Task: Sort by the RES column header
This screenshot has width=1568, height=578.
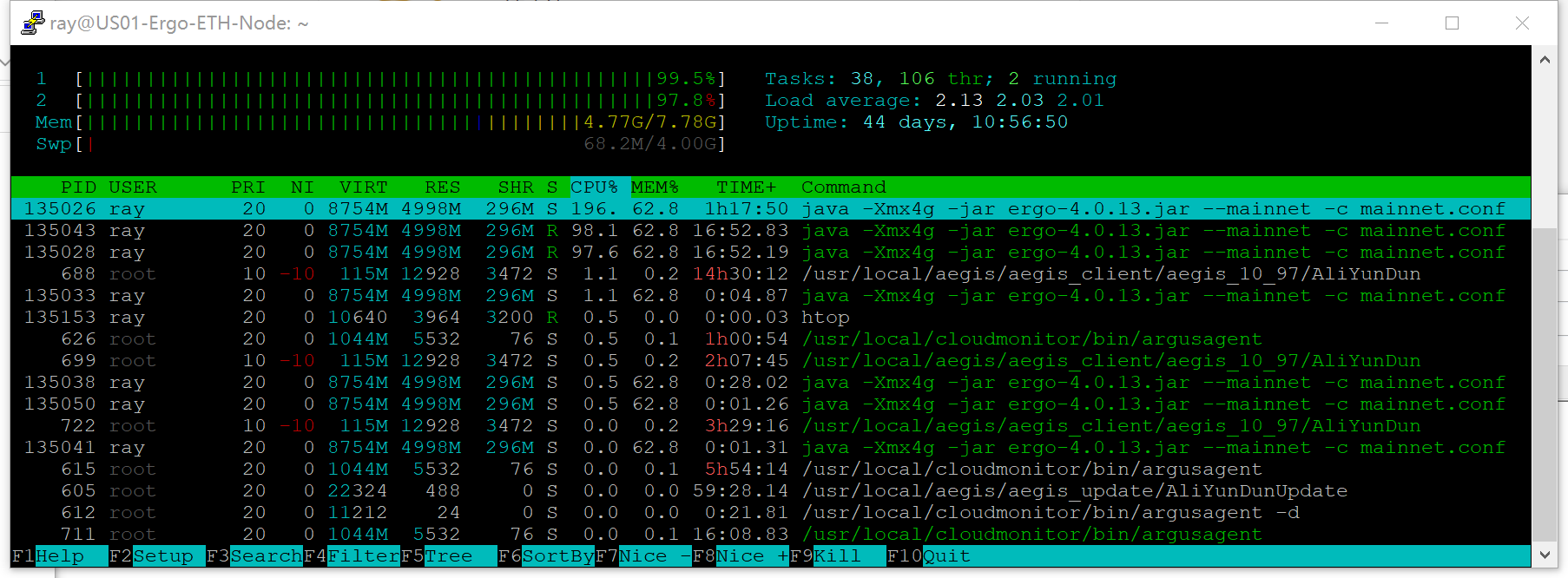Action: tap(443, 187)
